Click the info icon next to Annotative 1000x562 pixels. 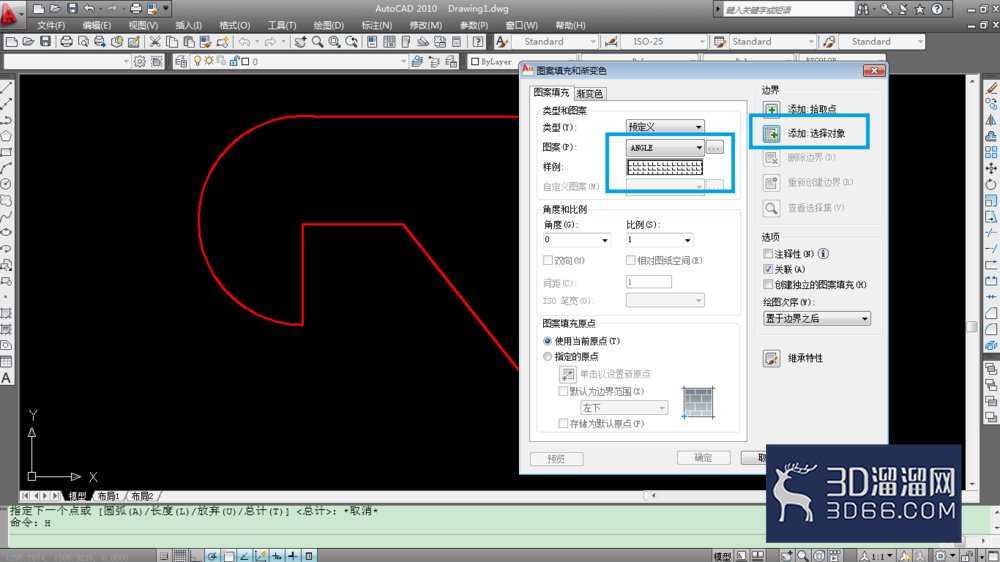click(x=823, y=253)
